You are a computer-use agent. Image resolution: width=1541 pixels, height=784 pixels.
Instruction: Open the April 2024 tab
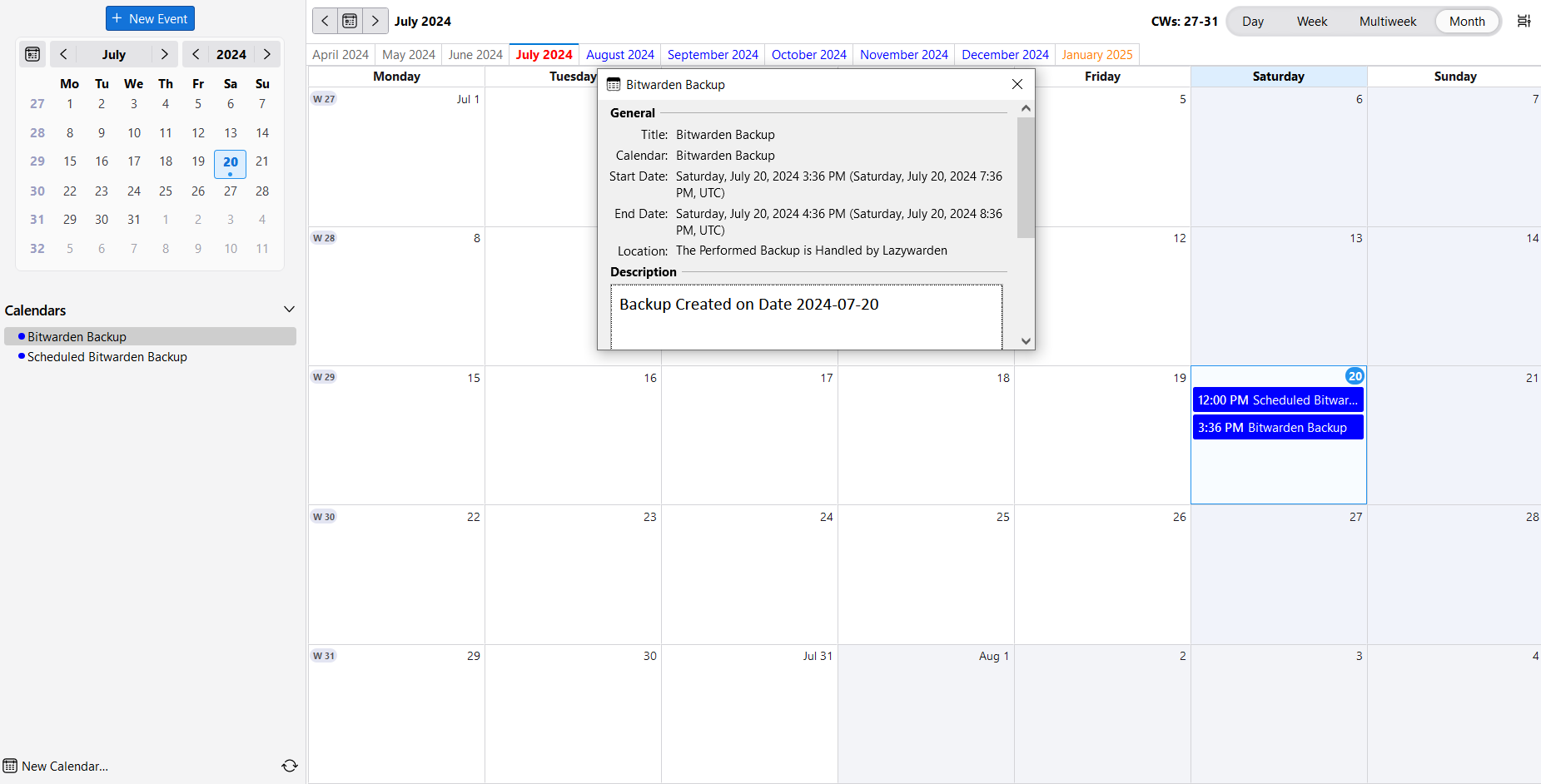(x=341, y=54)
